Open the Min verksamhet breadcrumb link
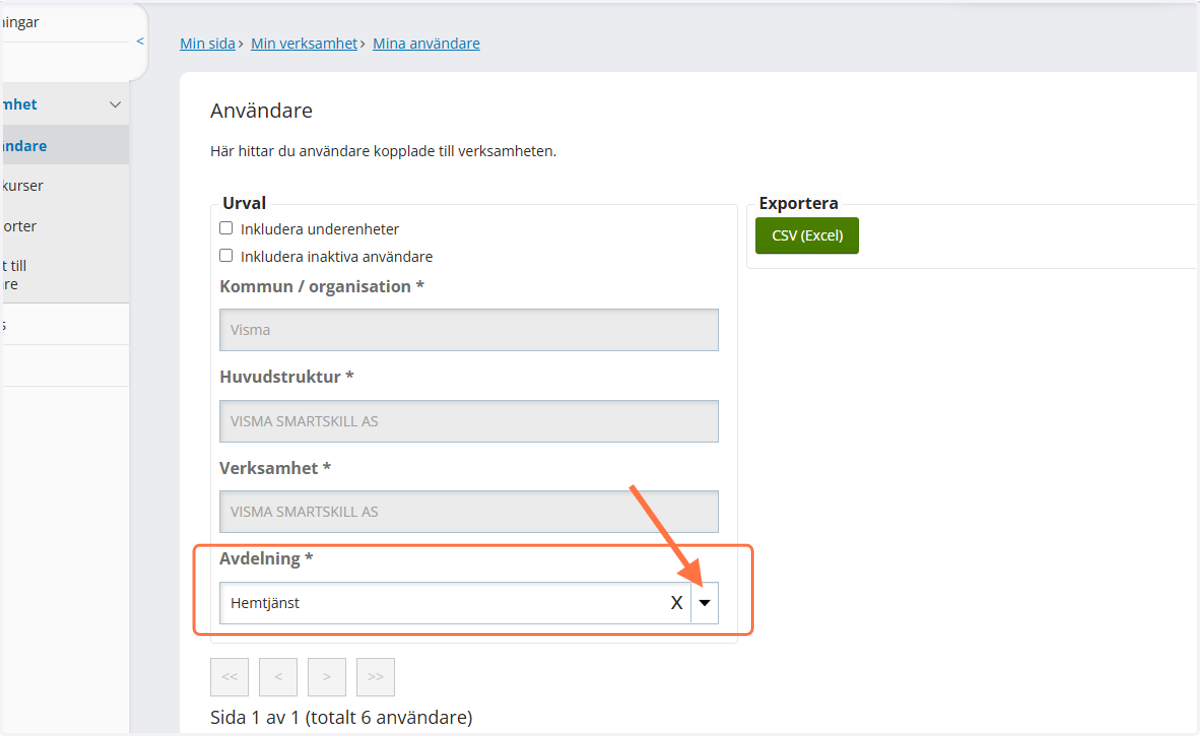This screenshot has width=1200, height=736. tap(304, 43)
